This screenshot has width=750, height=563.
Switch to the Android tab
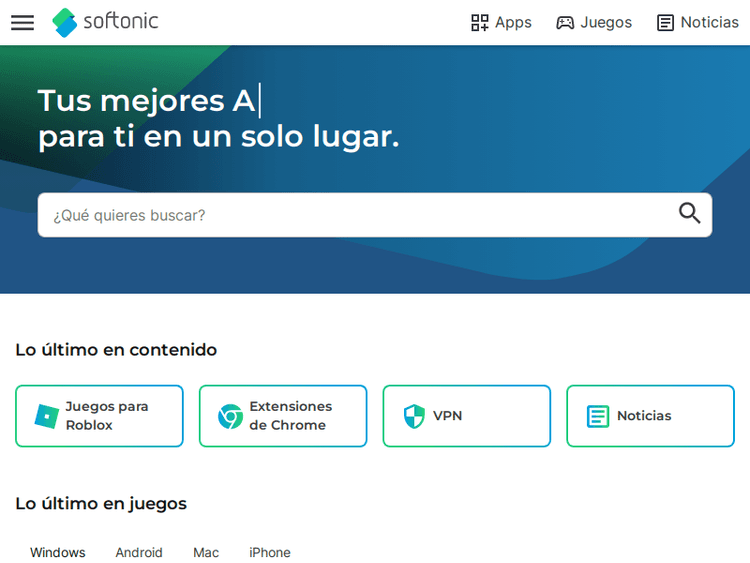tap(139, 552)
